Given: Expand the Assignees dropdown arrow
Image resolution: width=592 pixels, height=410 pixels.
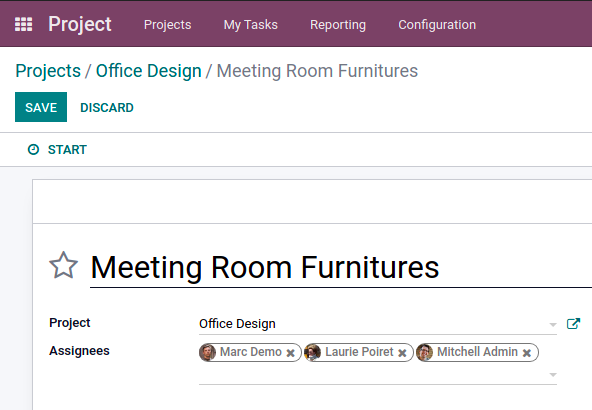Looking at the screenshot, I should coord(553,375).
